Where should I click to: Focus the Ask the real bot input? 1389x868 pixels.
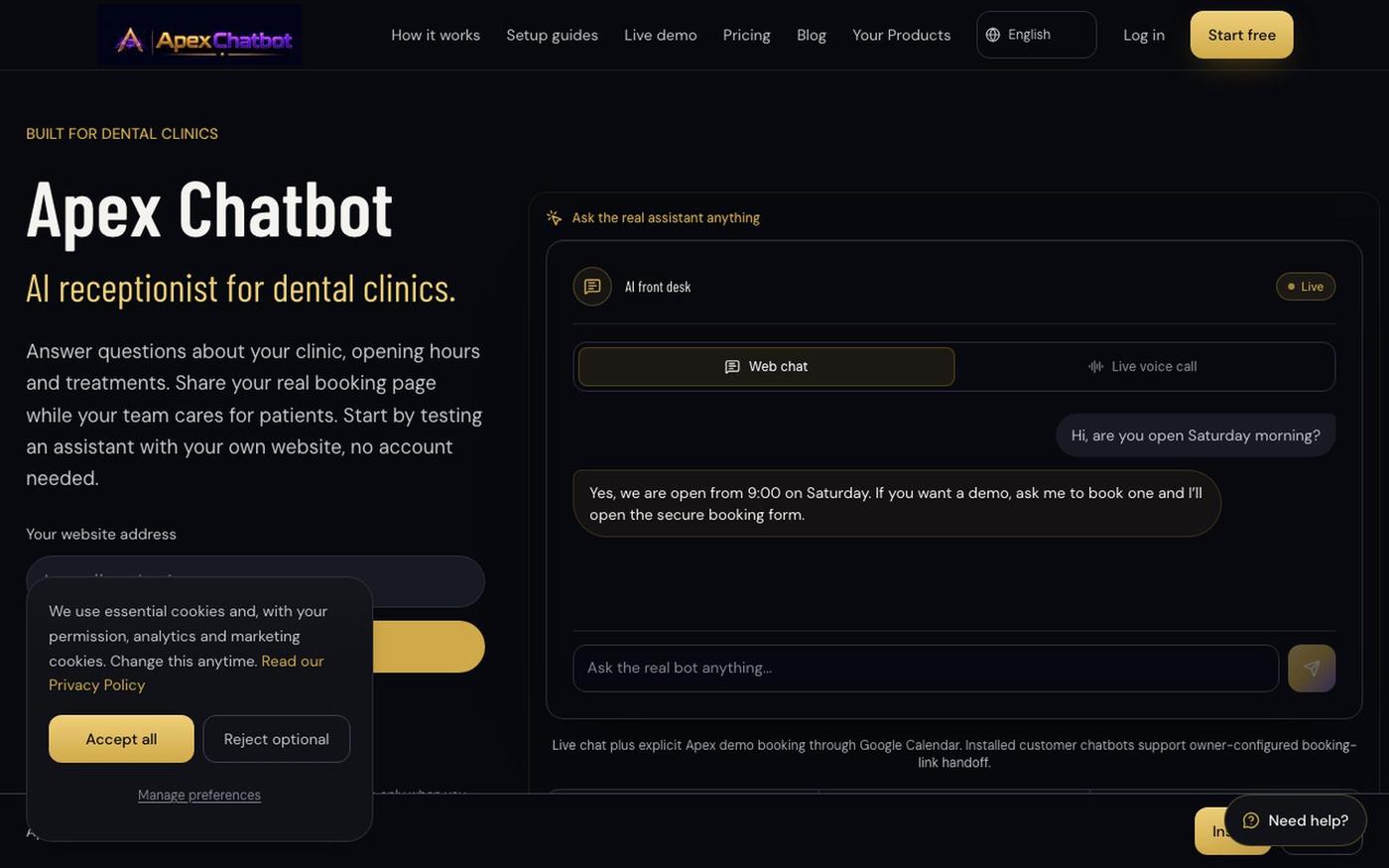[926, 668]
